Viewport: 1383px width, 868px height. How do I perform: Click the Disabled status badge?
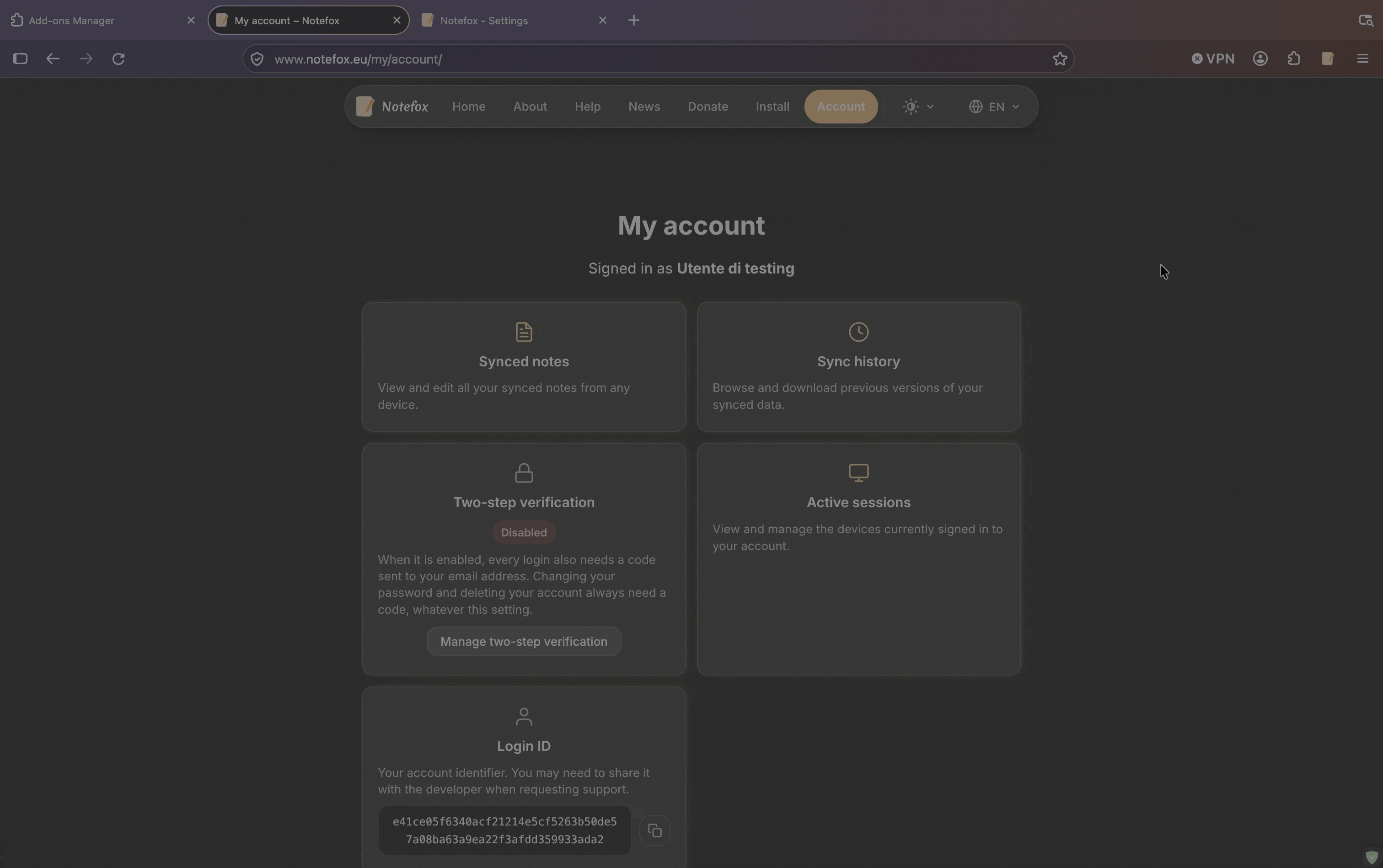[x=524, y=532]
